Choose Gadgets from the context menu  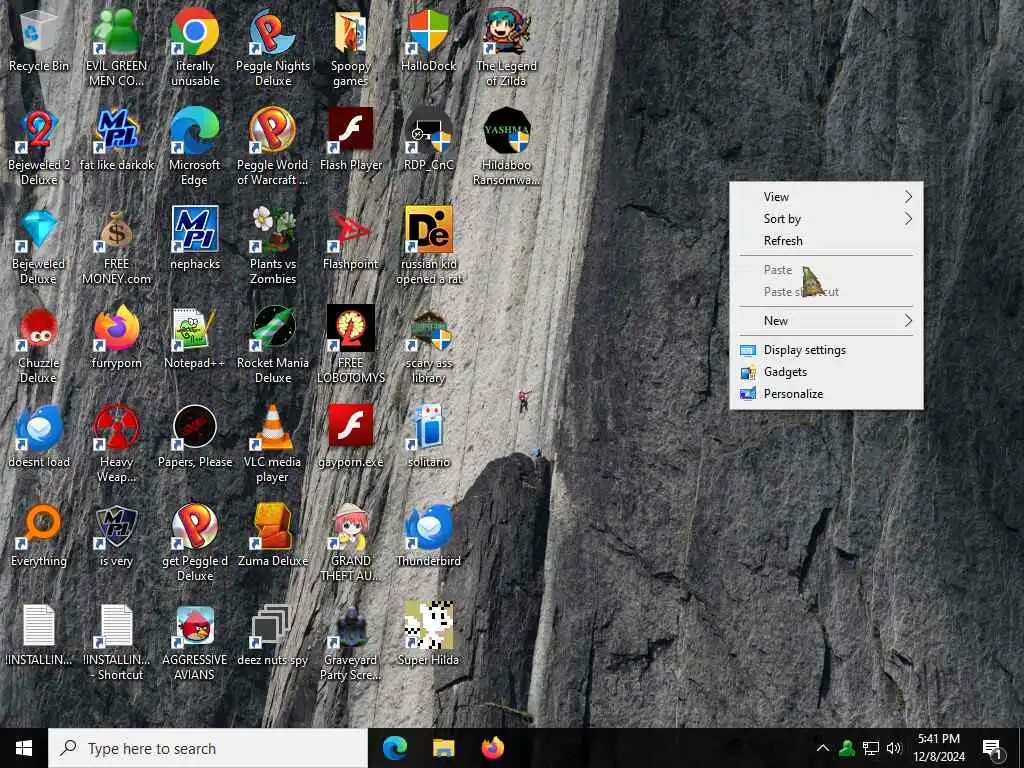(x=826, y=372)
